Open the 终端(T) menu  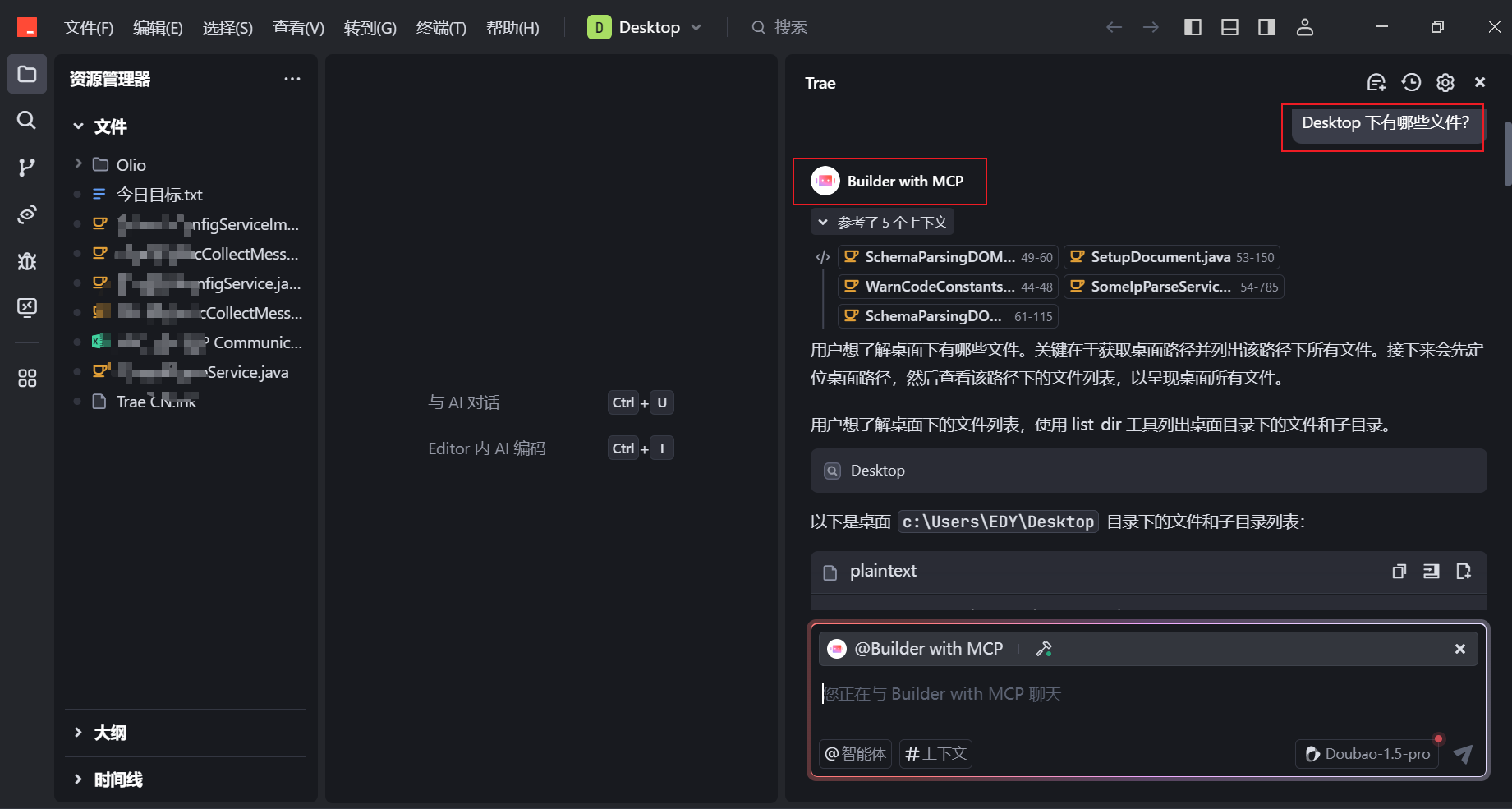(441, 27)
